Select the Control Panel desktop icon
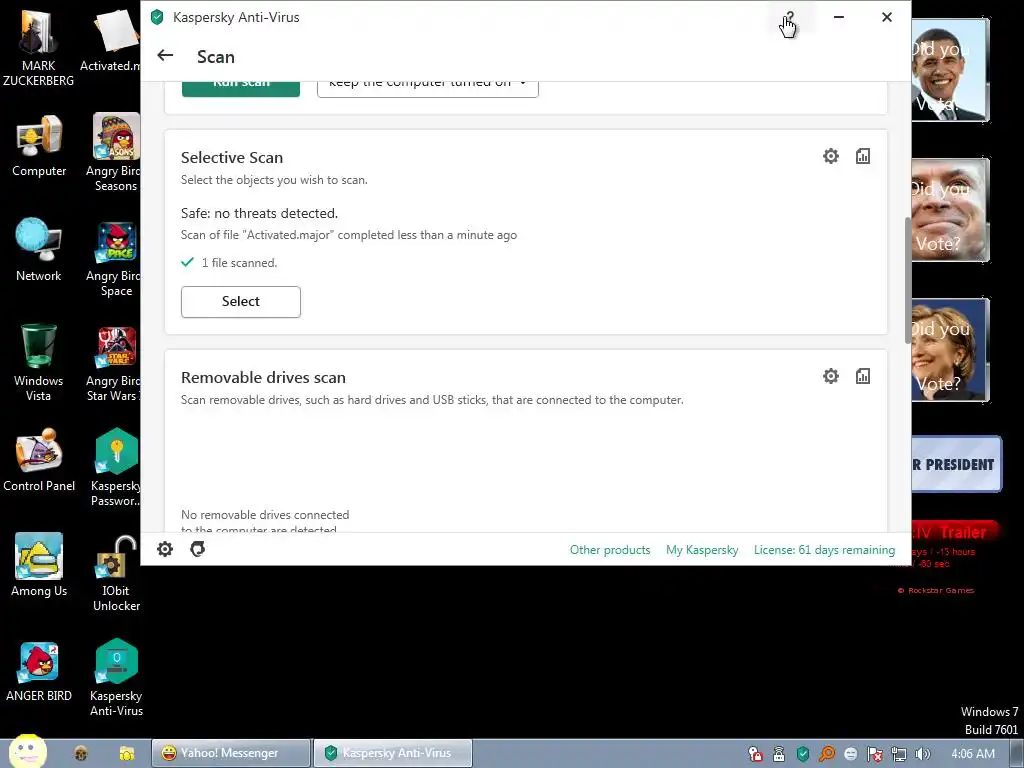1024x768 pixels. tap(39, 460)
